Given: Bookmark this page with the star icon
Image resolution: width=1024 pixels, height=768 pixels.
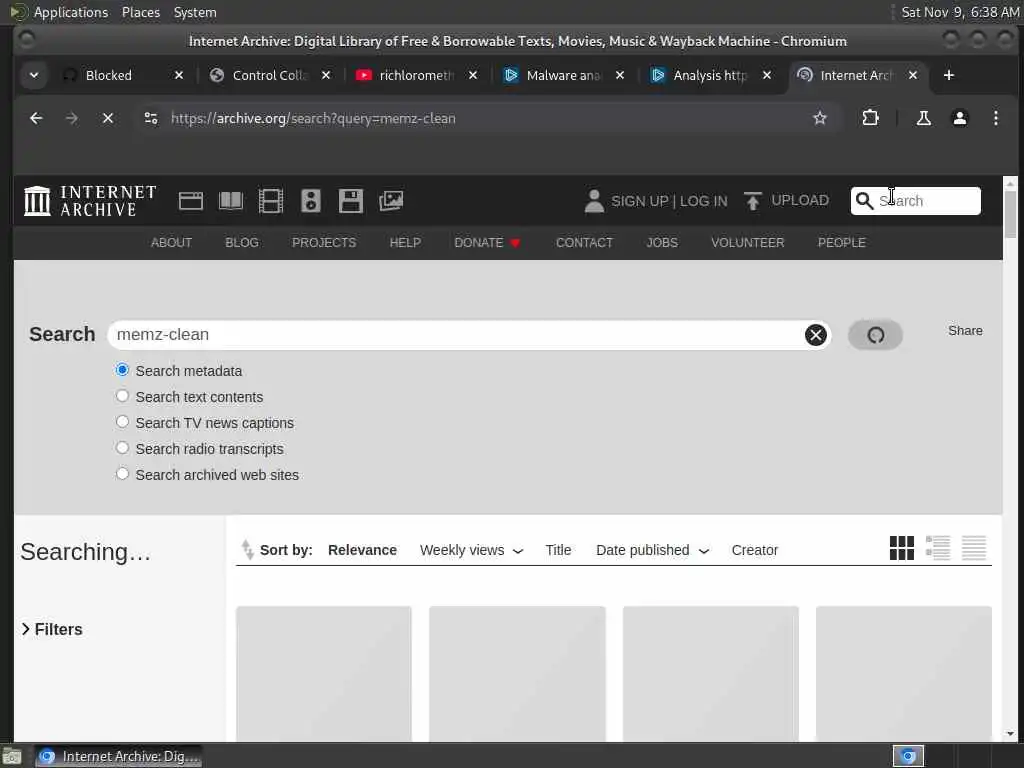Looking at the screenshot, I should tap(820, 118).
